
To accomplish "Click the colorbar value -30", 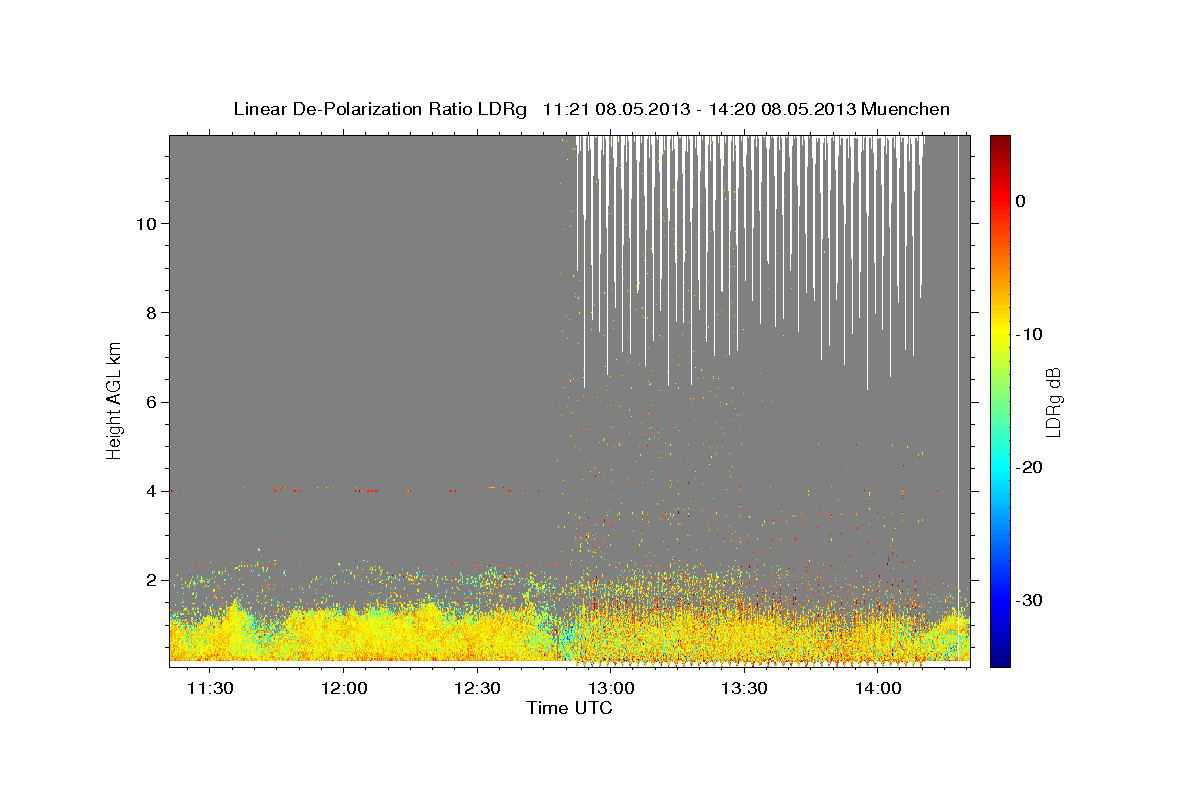I will click(x=1029, y=600).
